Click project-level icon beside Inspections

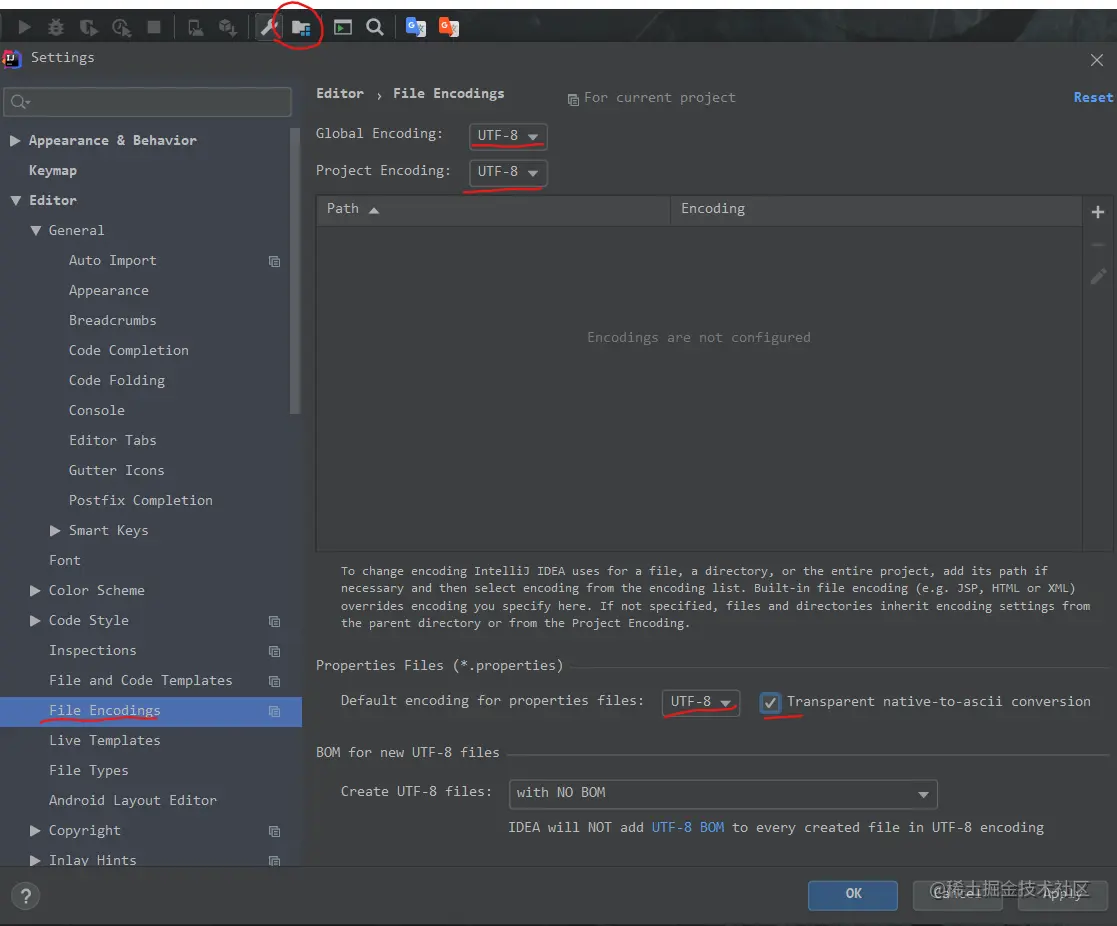point(274,651)
